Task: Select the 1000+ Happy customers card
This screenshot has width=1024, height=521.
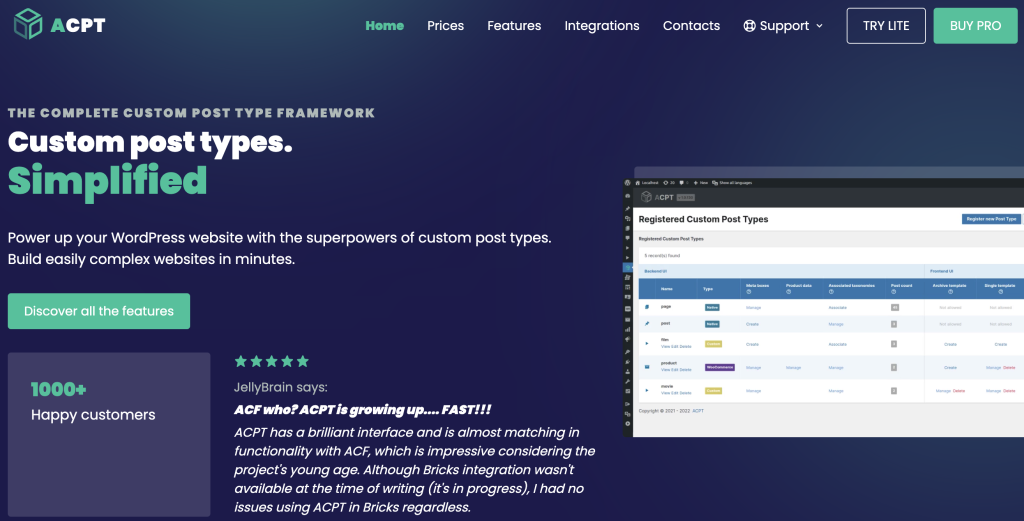Action: click(109, 434)
